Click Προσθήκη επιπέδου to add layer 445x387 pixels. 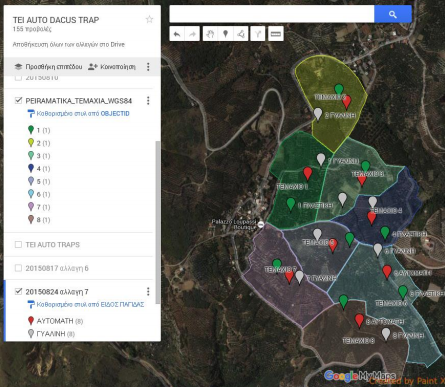[x=48, y=67]
